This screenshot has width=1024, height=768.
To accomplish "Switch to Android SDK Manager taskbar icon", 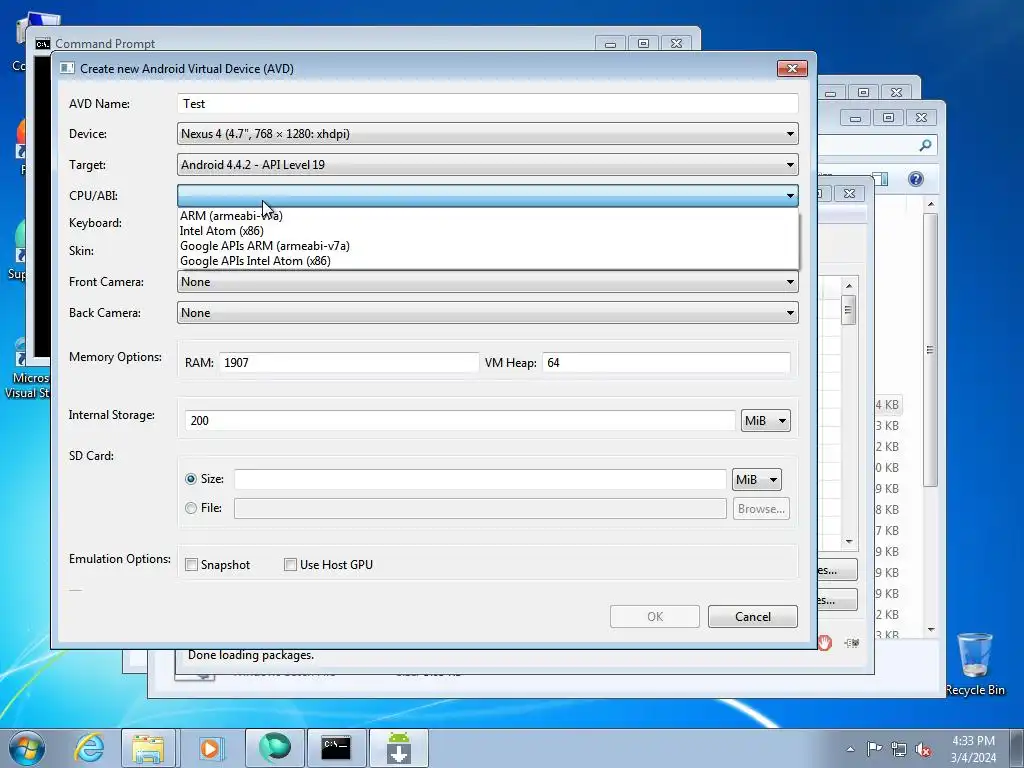I will pos(398,748).
